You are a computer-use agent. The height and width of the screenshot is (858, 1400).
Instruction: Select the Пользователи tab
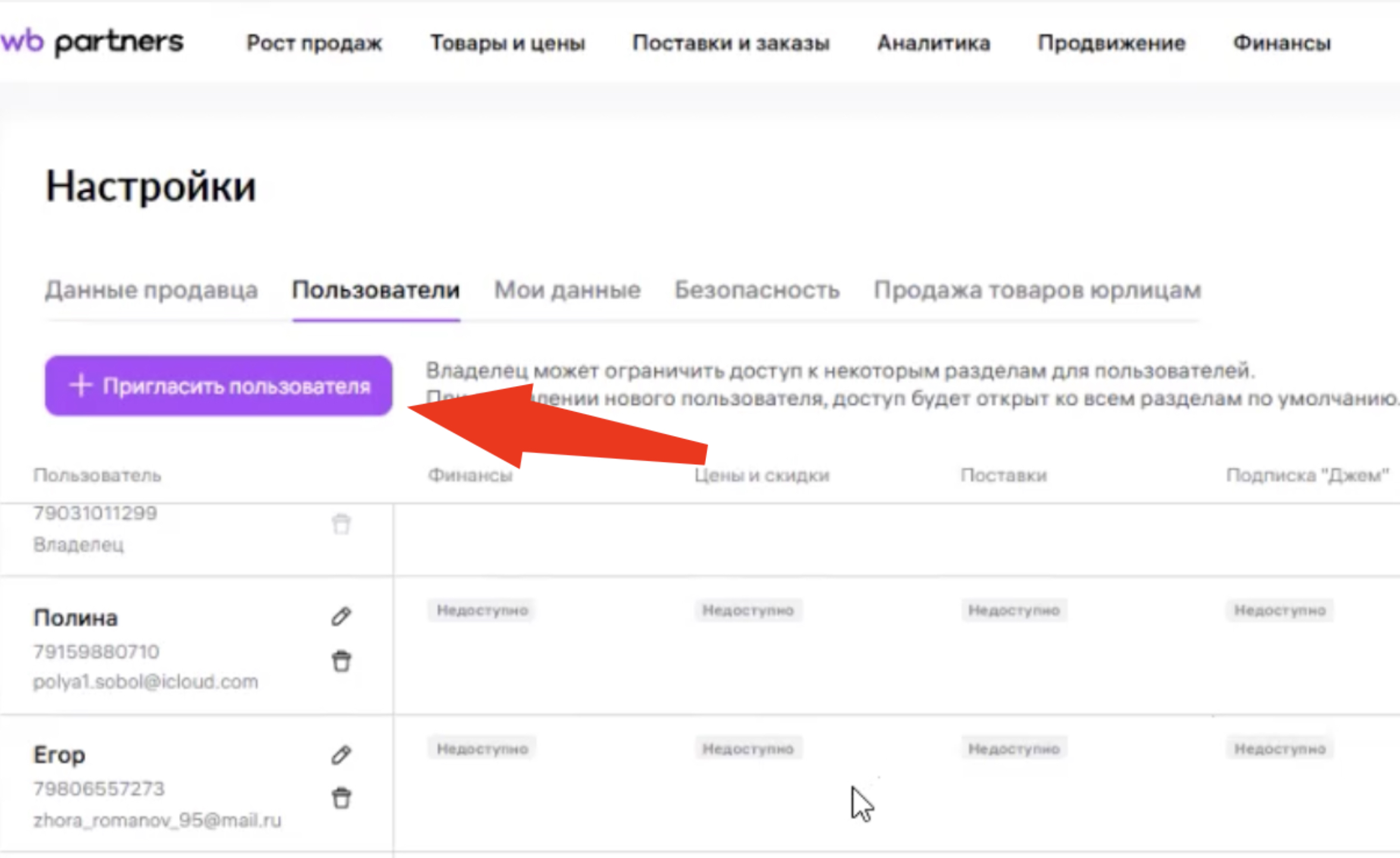click(376, 290)
